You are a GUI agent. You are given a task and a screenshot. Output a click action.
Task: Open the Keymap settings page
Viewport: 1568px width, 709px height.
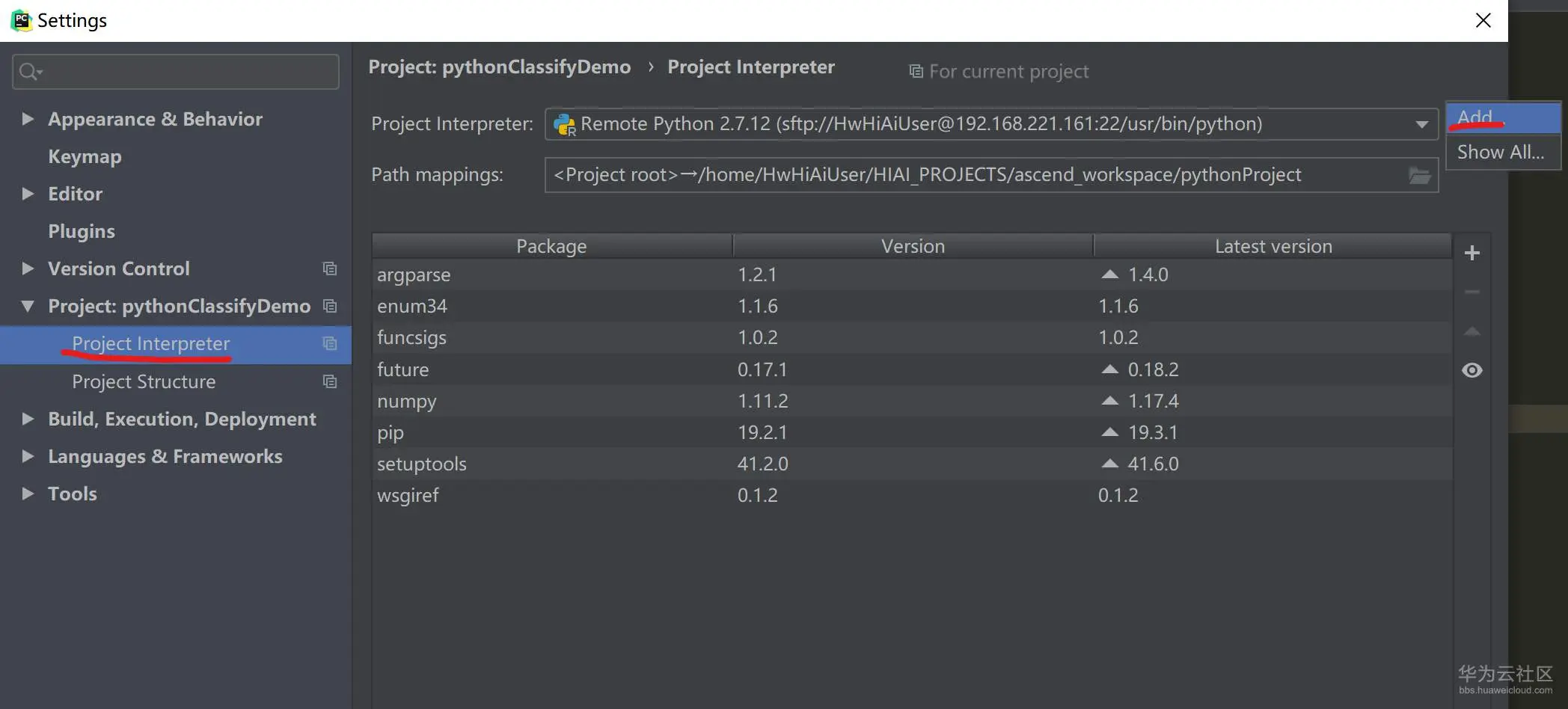[x=85, y=156]
